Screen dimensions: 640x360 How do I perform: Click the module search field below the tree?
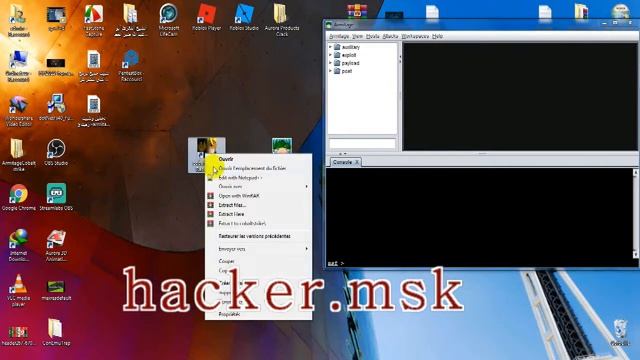pyautogui.click(x=362, y=143)
